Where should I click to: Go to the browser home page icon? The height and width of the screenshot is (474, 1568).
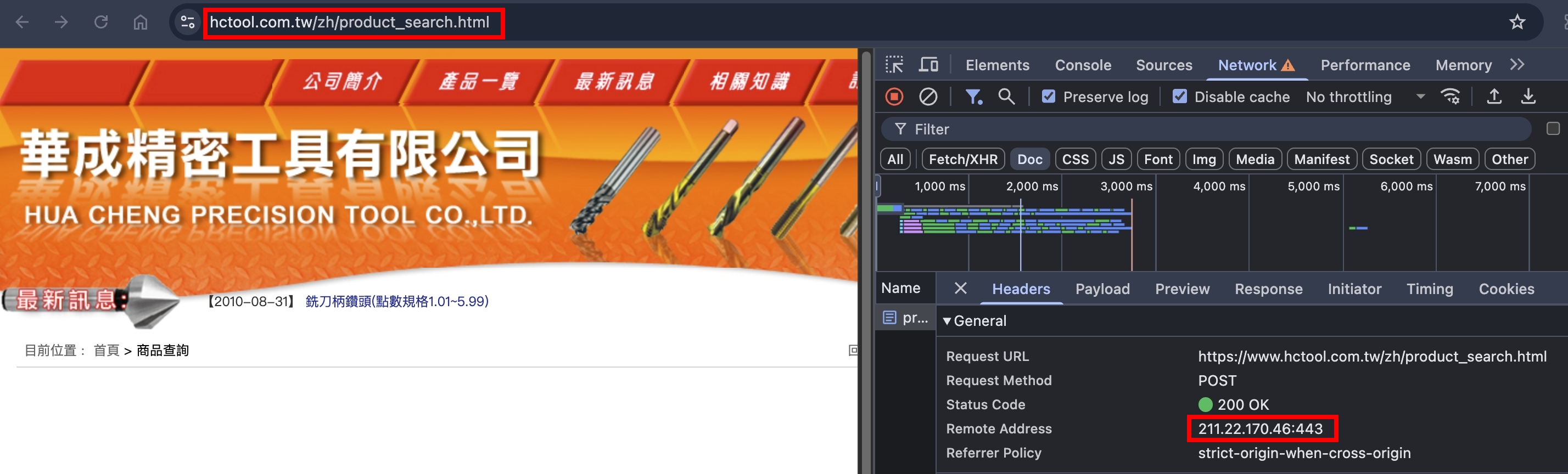[141, 22]
